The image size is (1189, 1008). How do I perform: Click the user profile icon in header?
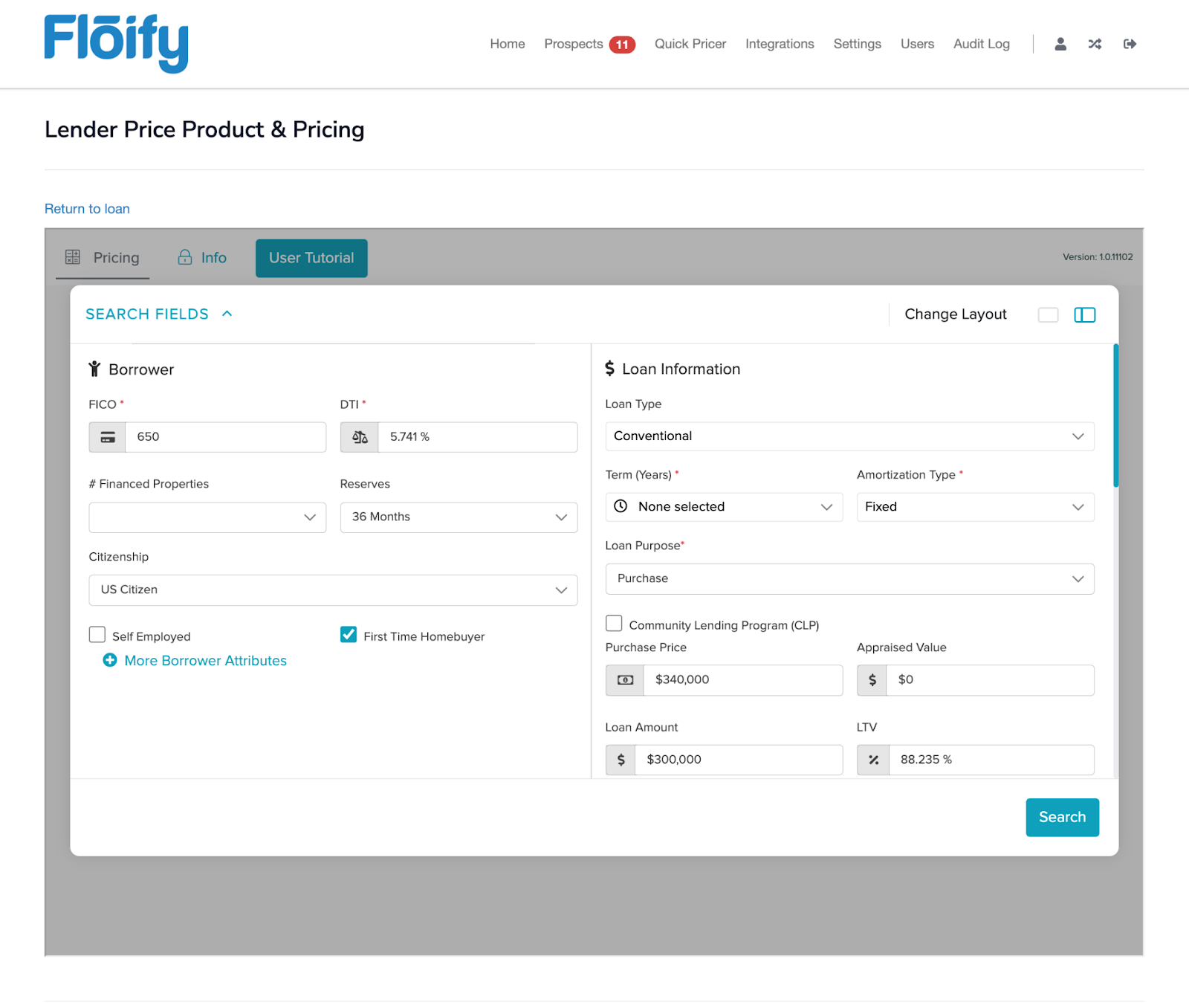(1060, 44)
